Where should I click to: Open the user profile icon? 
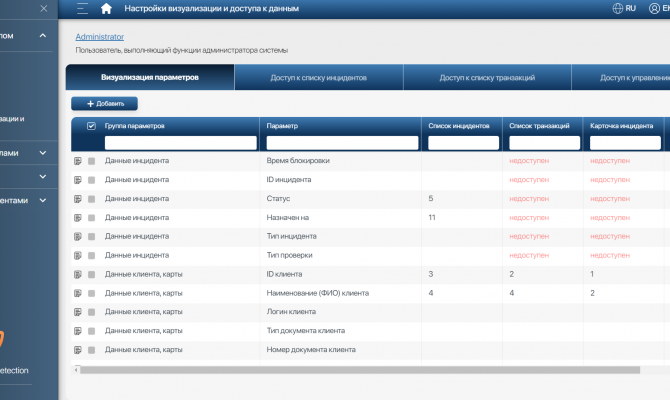pyautogui.click(x=654, y=9)
